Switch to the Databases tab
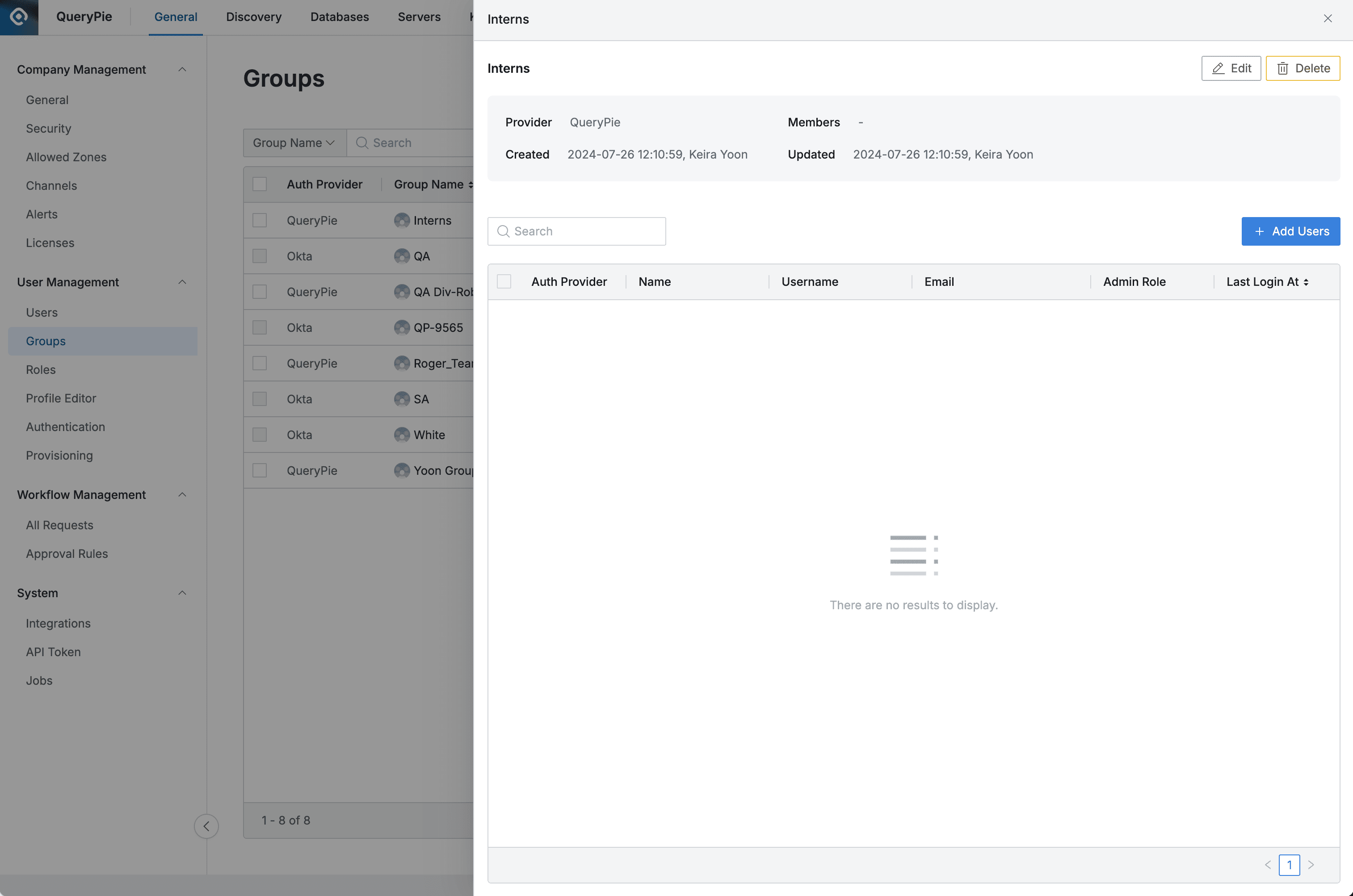This screenshot has width=1353, height=896. point(340,17)
